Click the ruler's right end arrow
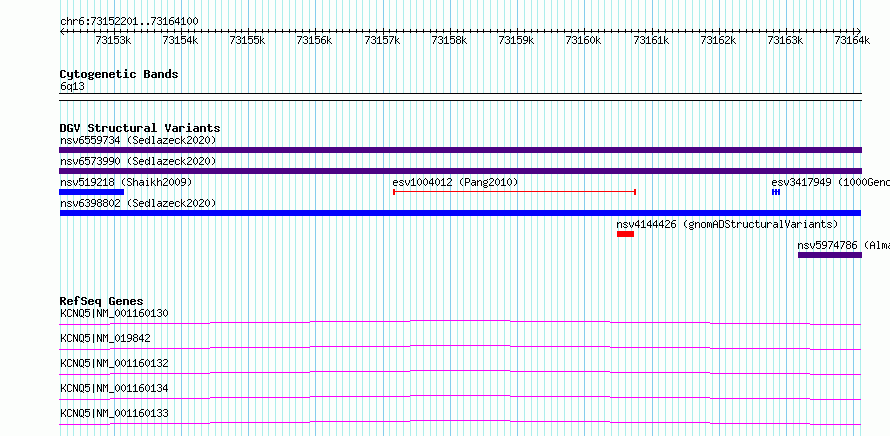This screenshot has width=890, height=436. pyautogui.click(x=859, y=31)
